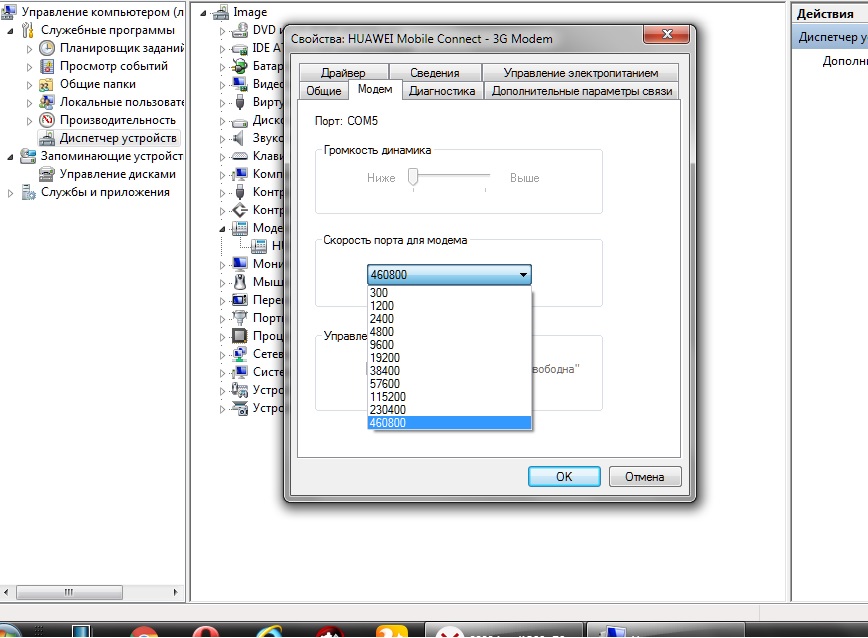
Task: Expand the DVD drives category
Action: pyautogui.click(x=222, y=31)
